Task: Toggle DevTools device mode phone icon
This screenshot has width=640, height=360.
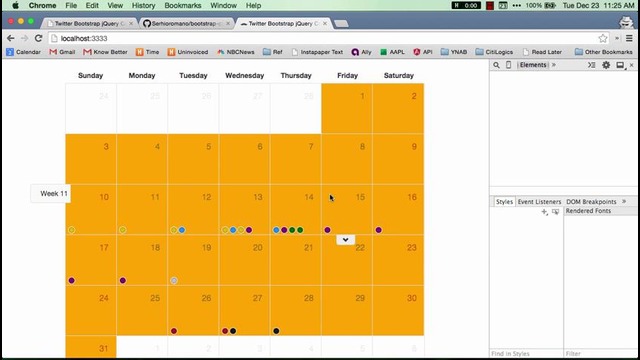Action: (508, 65)
